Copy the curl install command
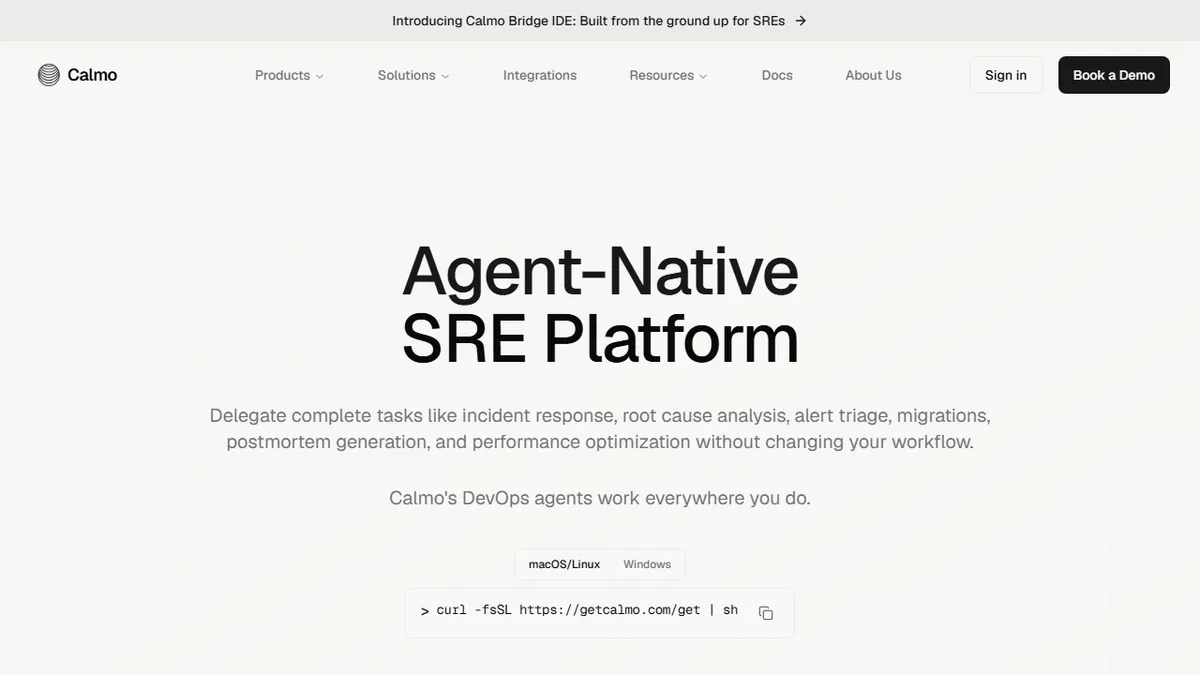The height and width of the screenshot is (675, 1200). pyautogui.click(x=766, y=613)
